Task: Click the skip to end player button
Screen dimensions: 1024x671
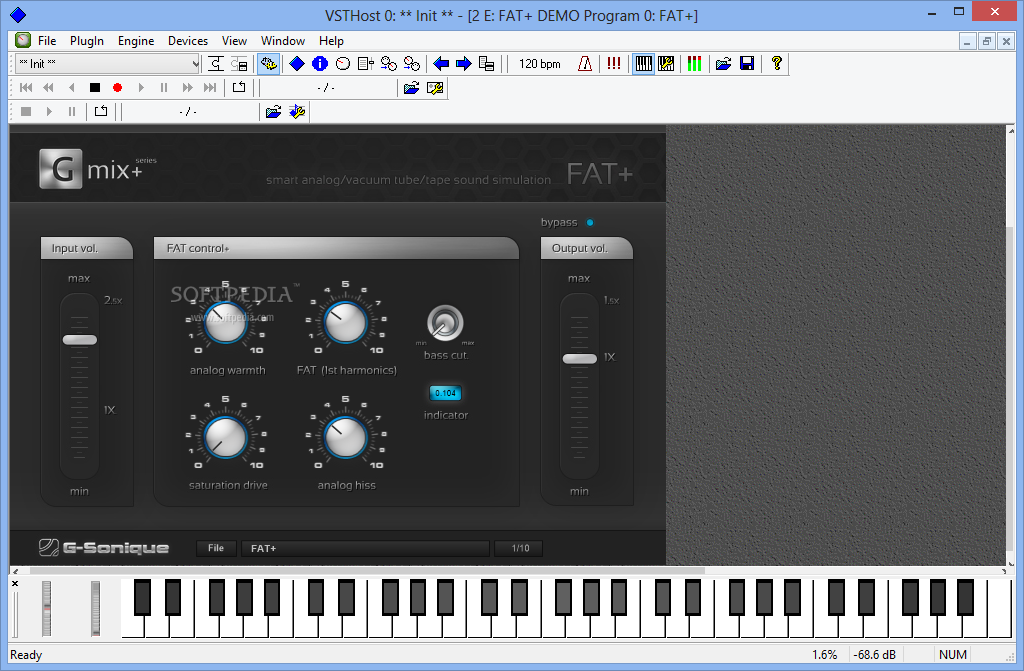Action: tap(210, 88)
